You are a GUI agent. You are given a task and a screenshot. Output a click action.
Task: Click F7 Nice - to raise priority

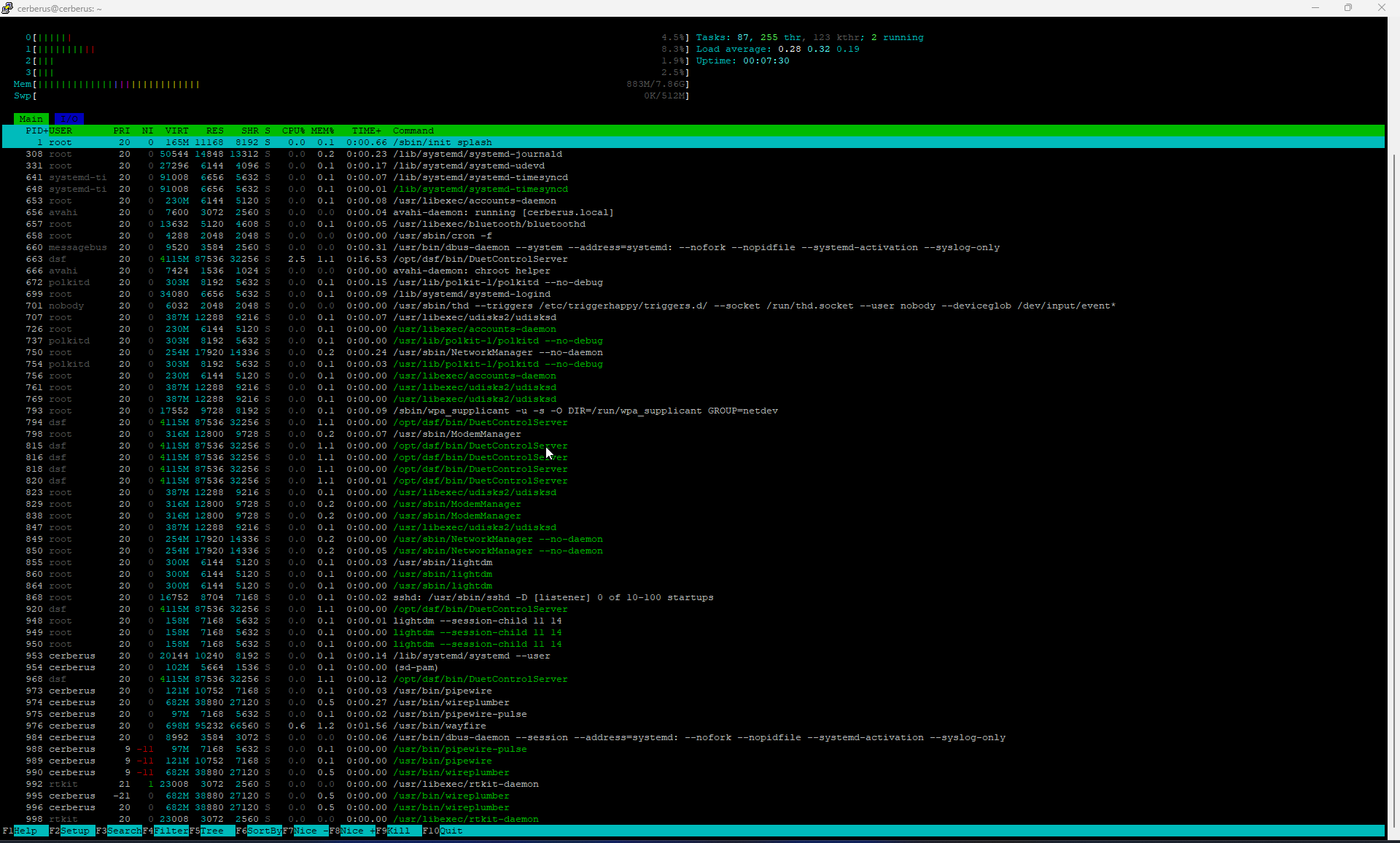pyautogui.click(x=306, y=831)
